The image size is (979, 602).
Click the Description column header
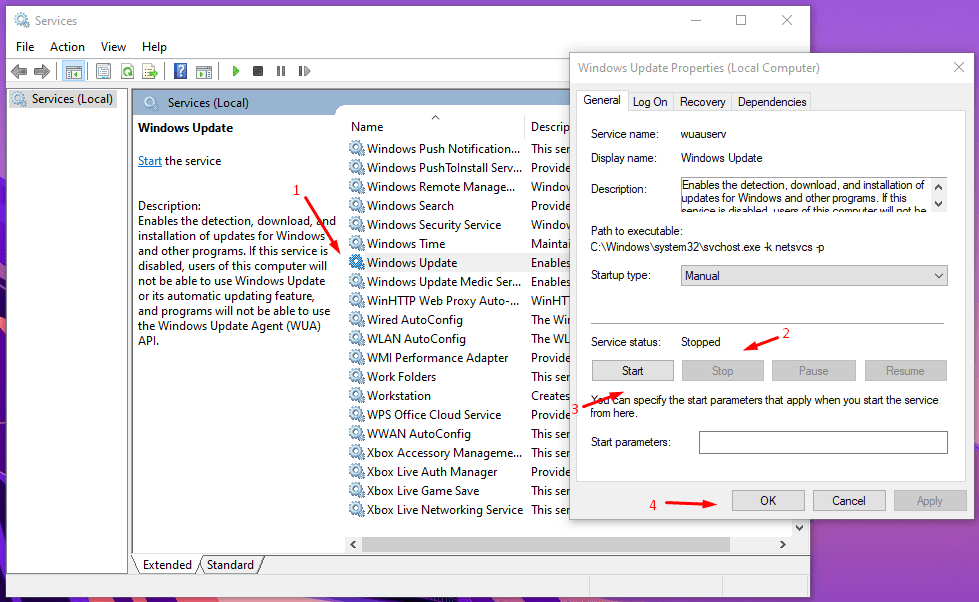click(549, 126)
